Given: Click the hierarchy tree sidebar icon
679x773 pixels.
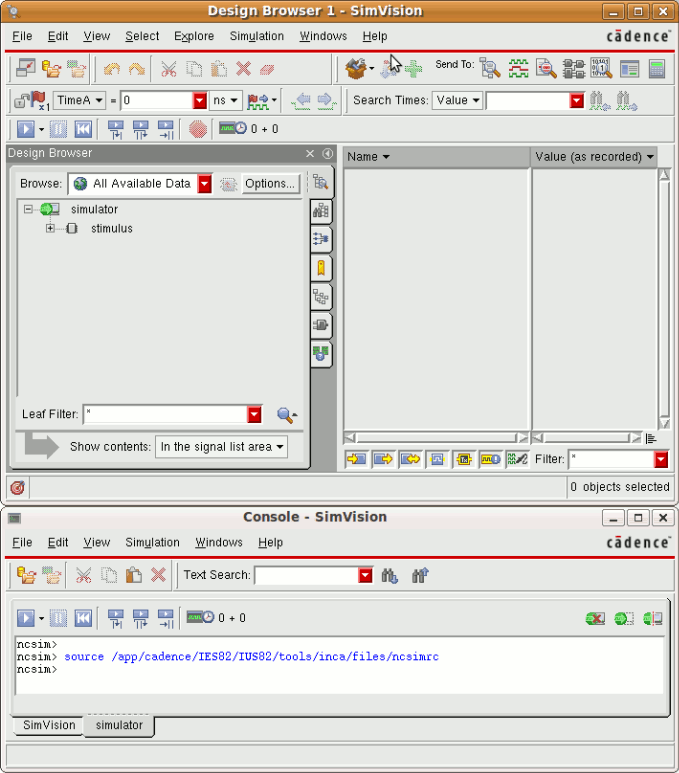Looking at the screenshot, I should point(321,297).
